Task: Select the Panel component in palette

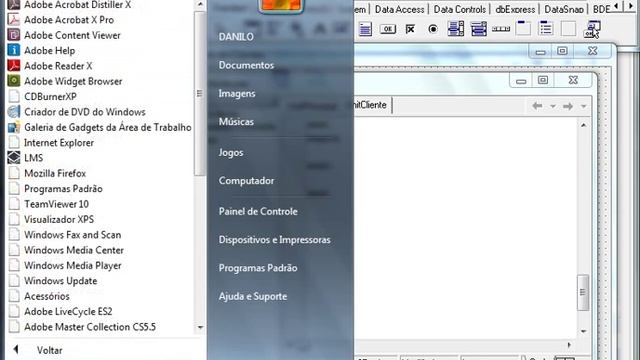Action: 569,29
